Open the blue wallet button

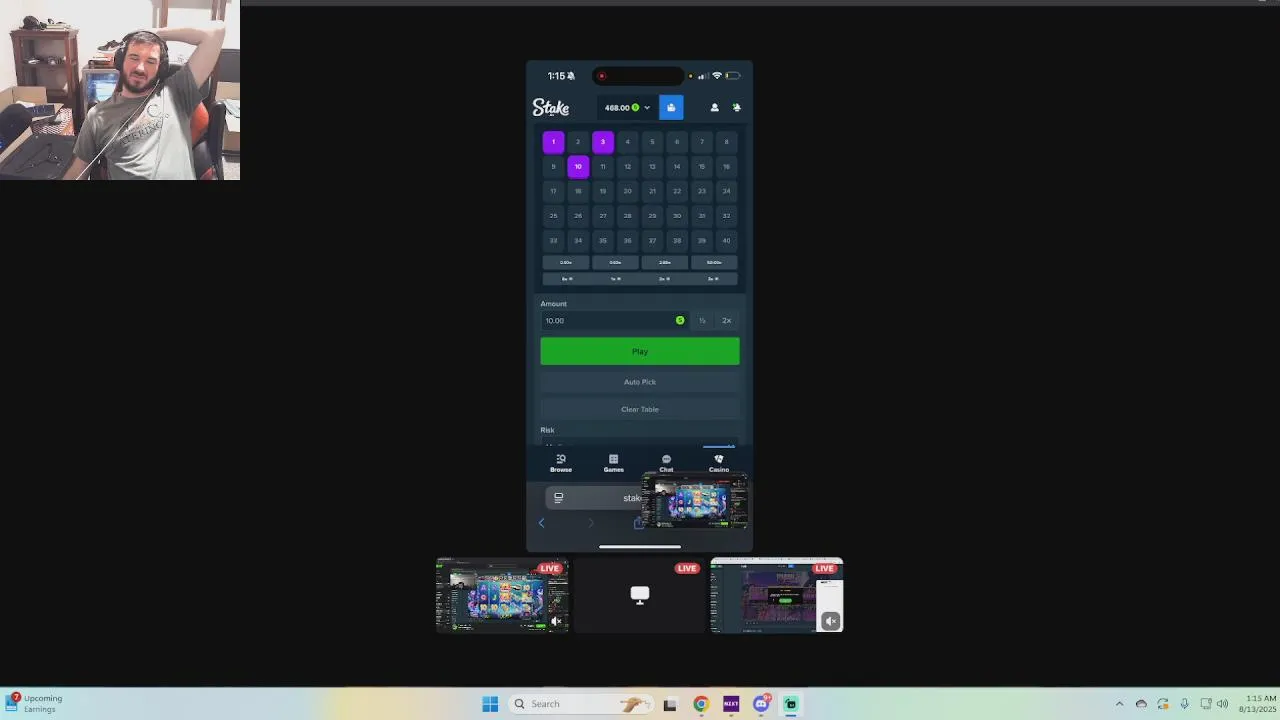click(671, 107)
